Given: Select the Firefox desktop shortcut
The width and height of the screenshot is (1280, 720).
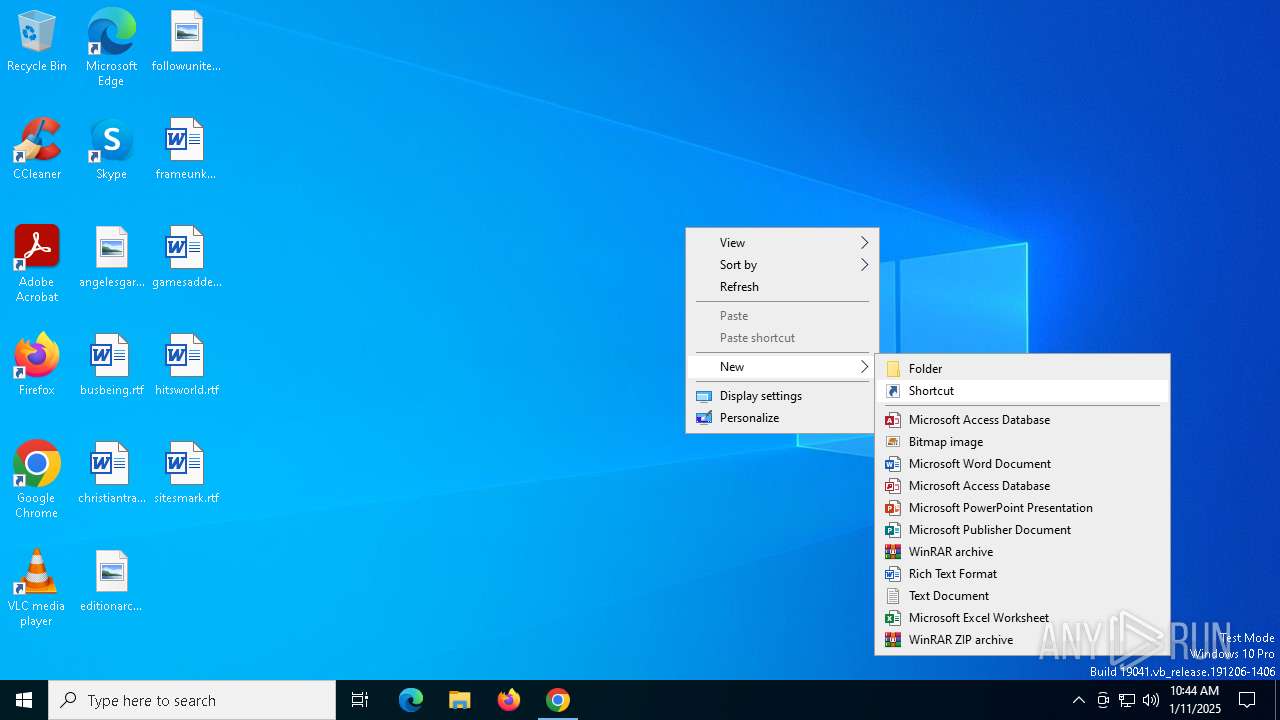Looking at the screenshot, I should pyautogui.click(x=37, y=366).
